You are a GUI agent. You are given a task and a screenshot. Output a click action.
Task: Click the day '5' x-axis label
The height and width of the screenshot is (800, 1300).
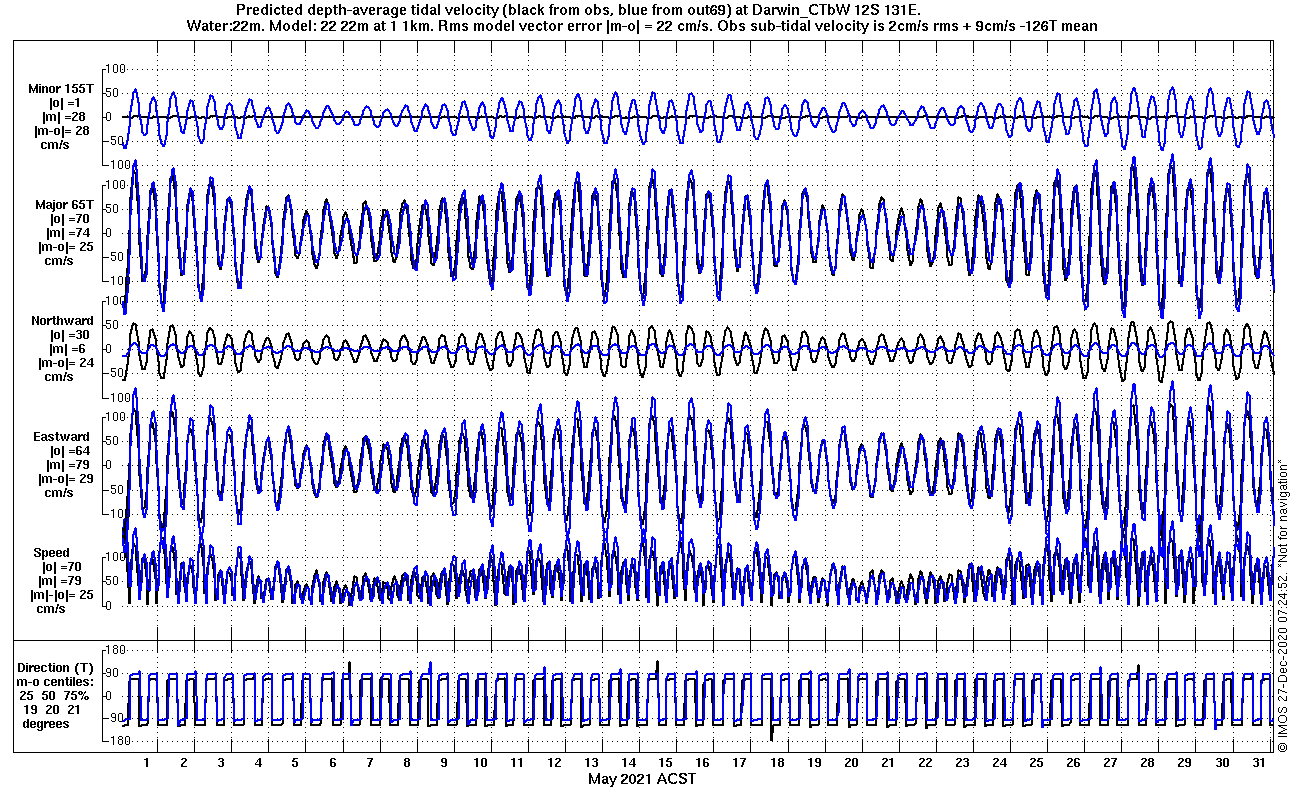coord(295,763)
